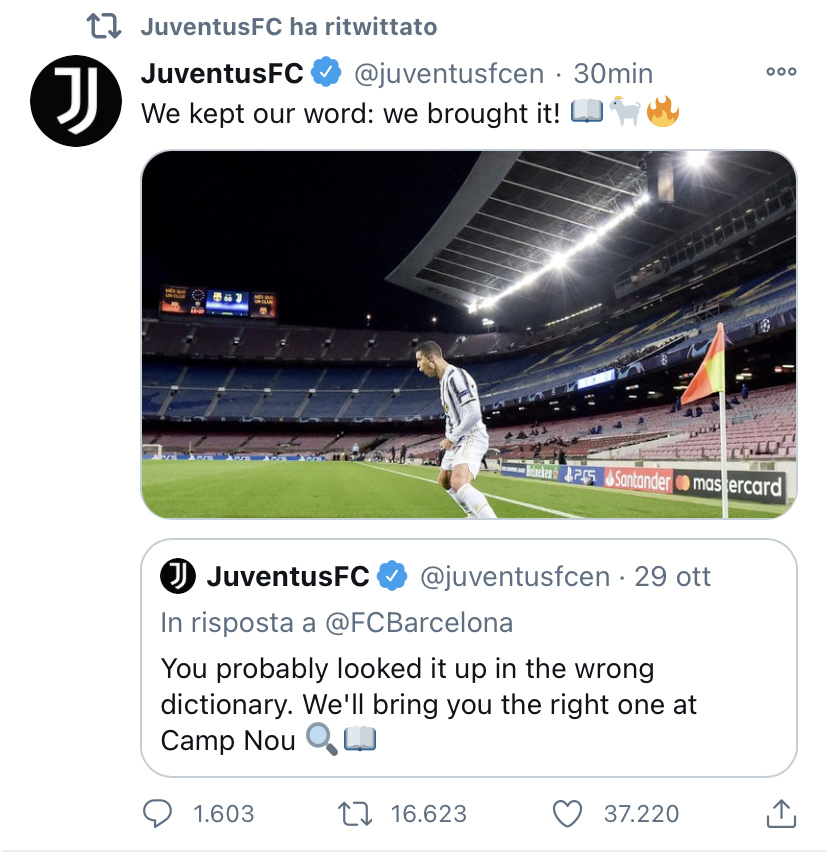Viewport: 828px width, 857px height.
Task: Click the 29 ott date in quoted tweet
Action: [672, 577]
